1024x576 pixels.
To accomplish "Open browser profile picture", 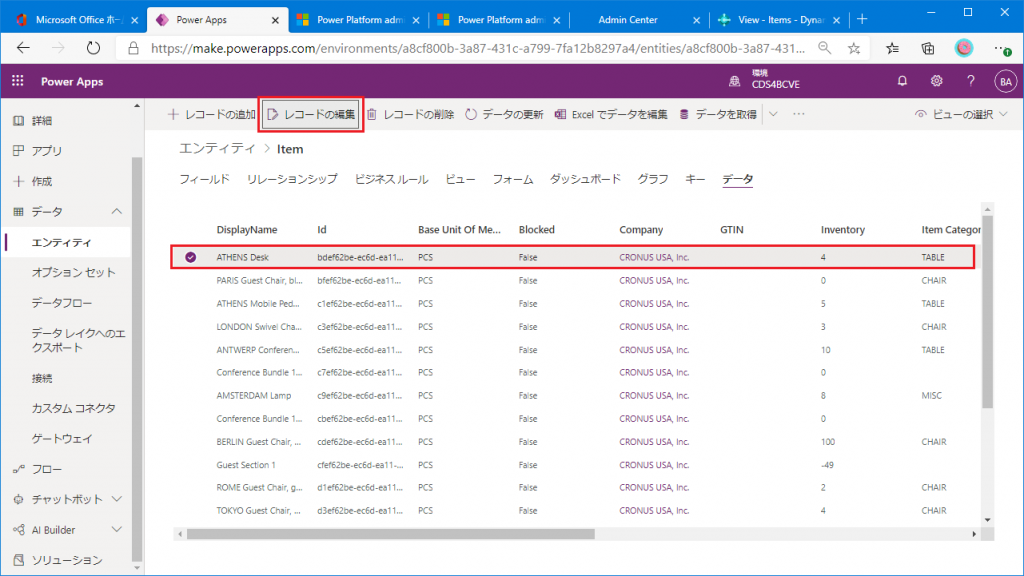I will tap(964, 48).
